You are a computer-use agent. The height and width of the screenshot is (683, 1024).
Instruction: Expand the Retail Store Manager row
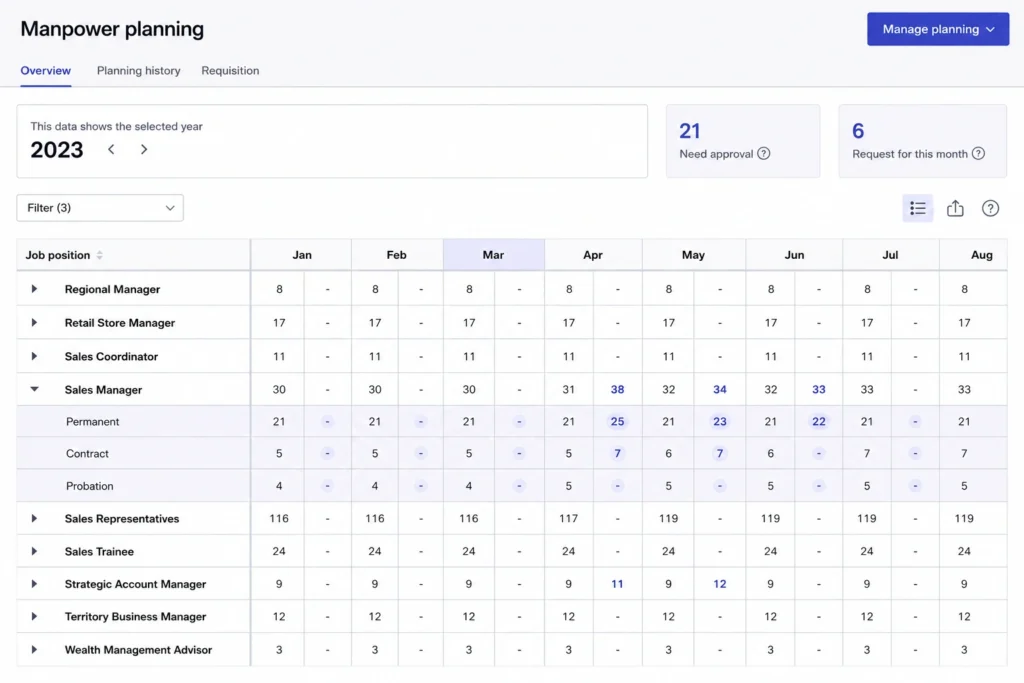(34, 323)
